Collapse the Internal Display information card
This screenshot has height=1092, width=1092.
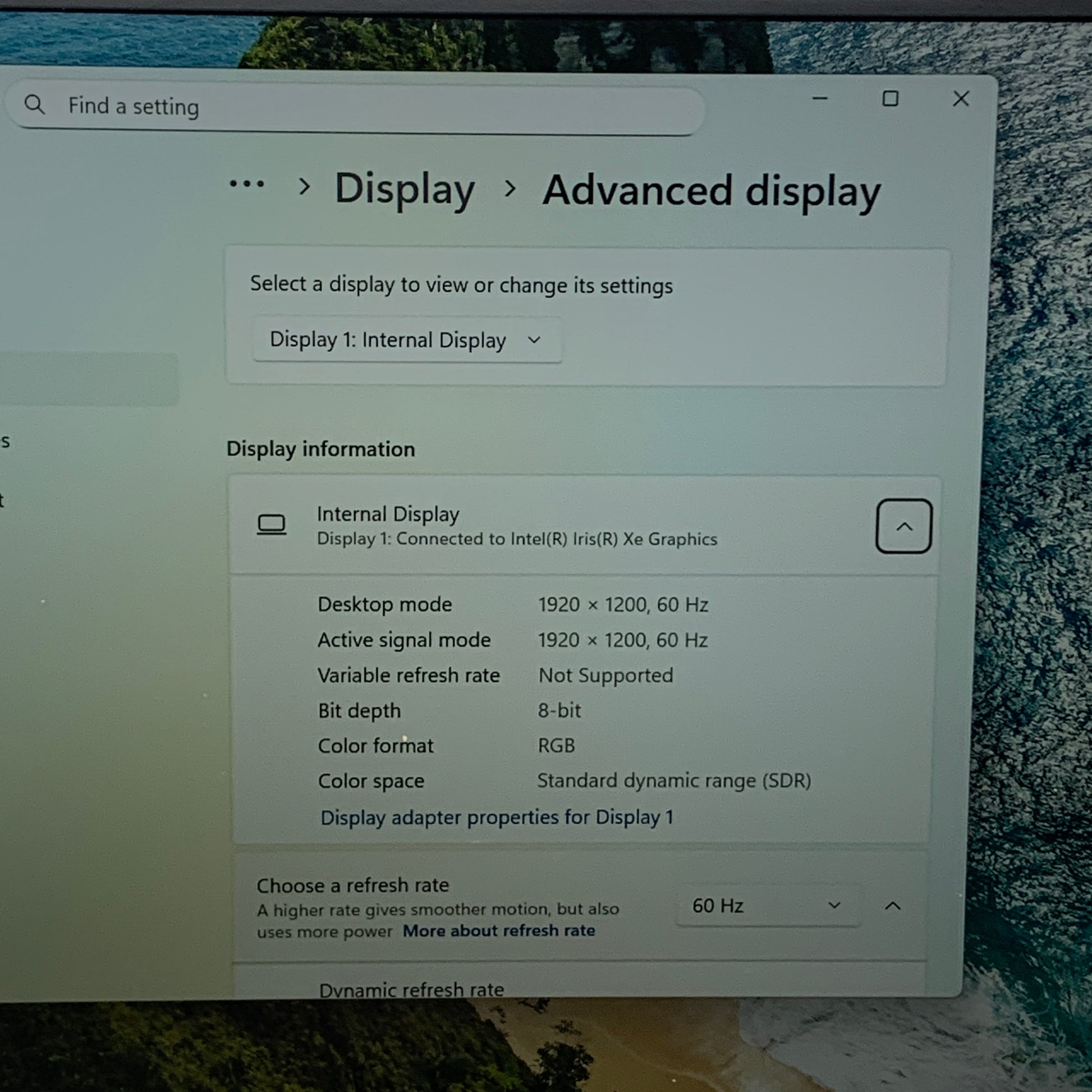[903, 526]
